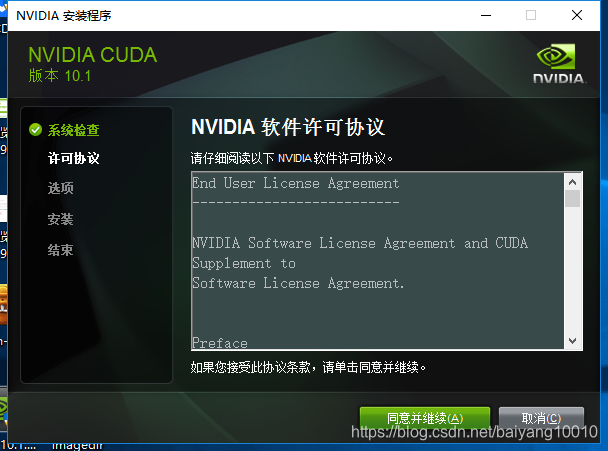Click 'Supplement to' line in license box

point(244,263)
